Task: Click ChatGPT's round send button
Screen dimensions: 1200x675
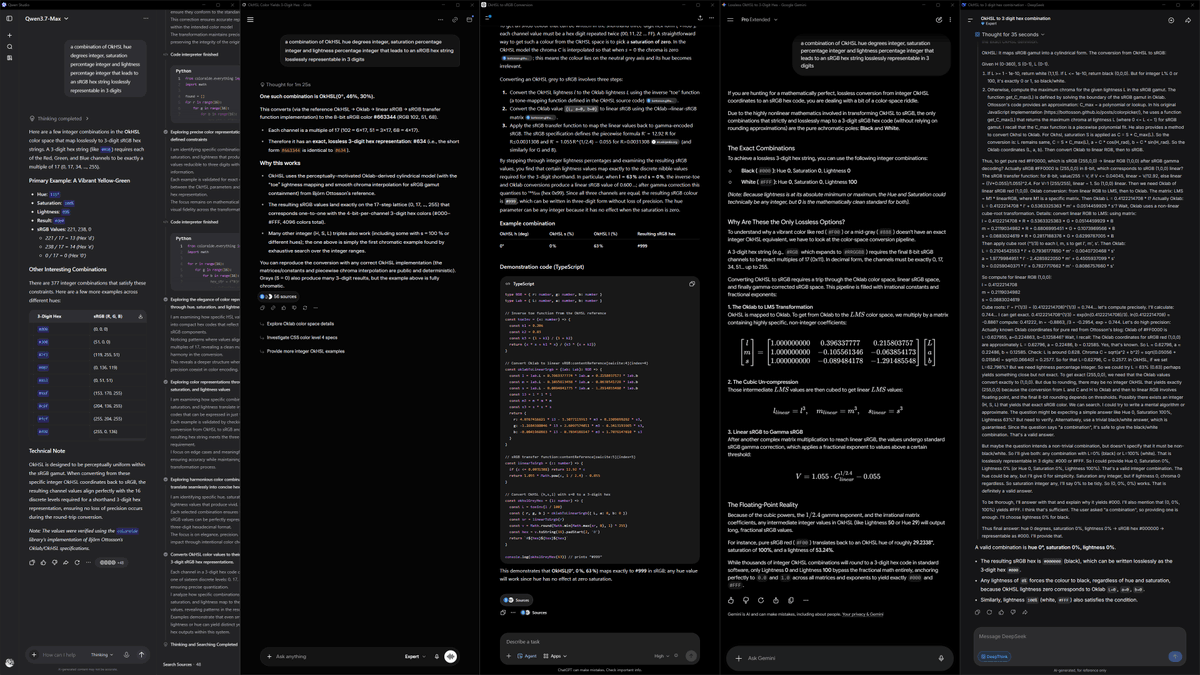Action: coord(692,656)
